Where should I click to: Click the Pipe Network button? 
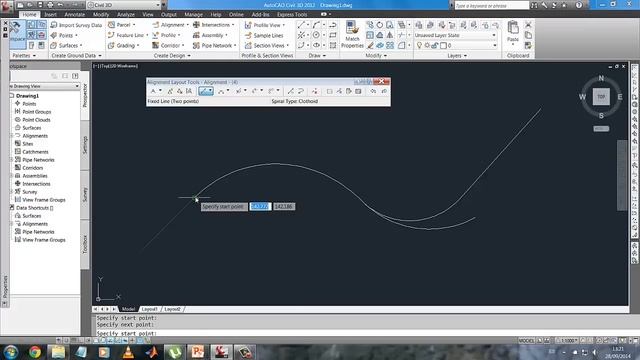(x=214, y=45)
